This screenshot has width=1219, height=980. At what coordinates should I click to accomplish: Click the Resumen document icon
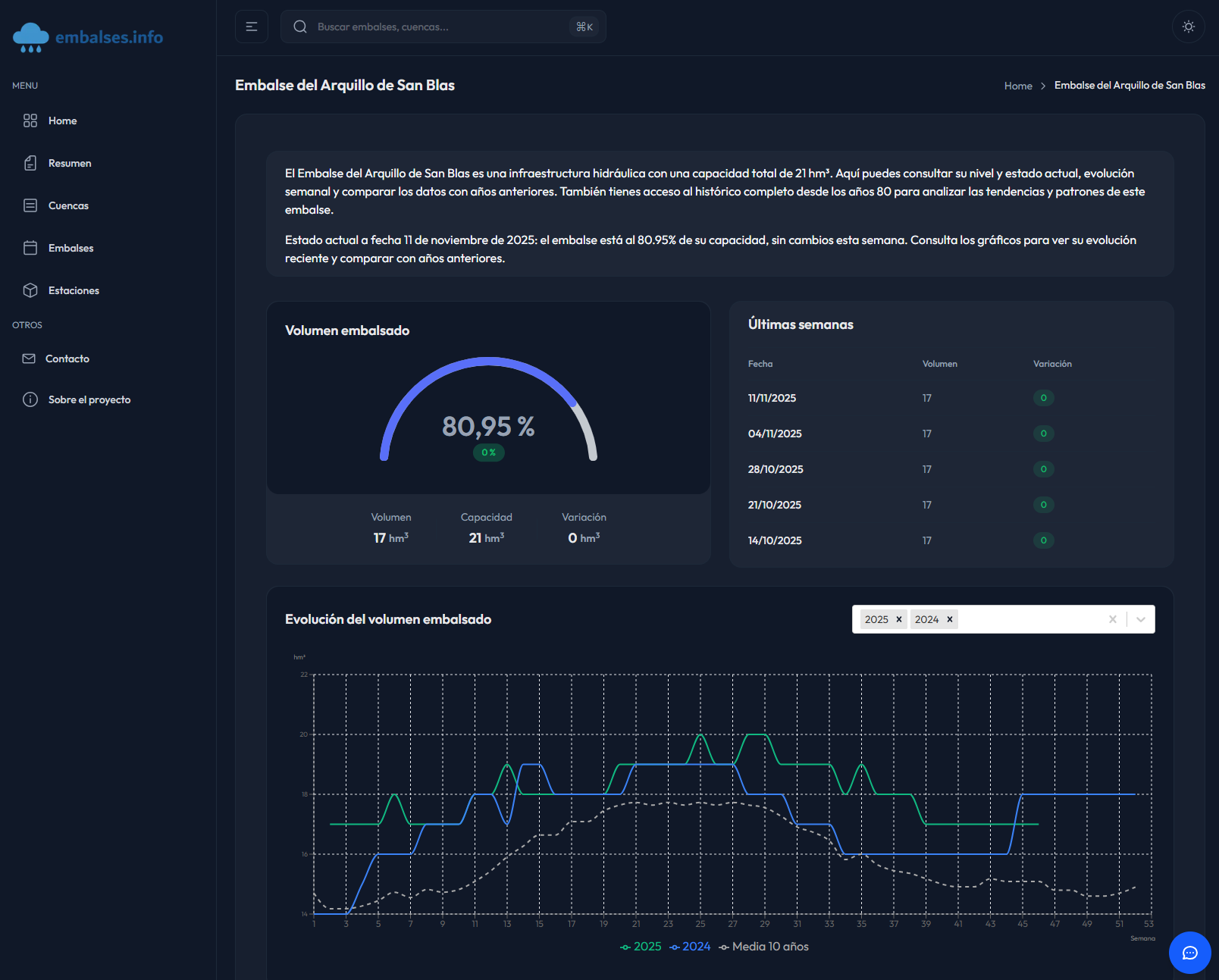(x=30, y=163)
